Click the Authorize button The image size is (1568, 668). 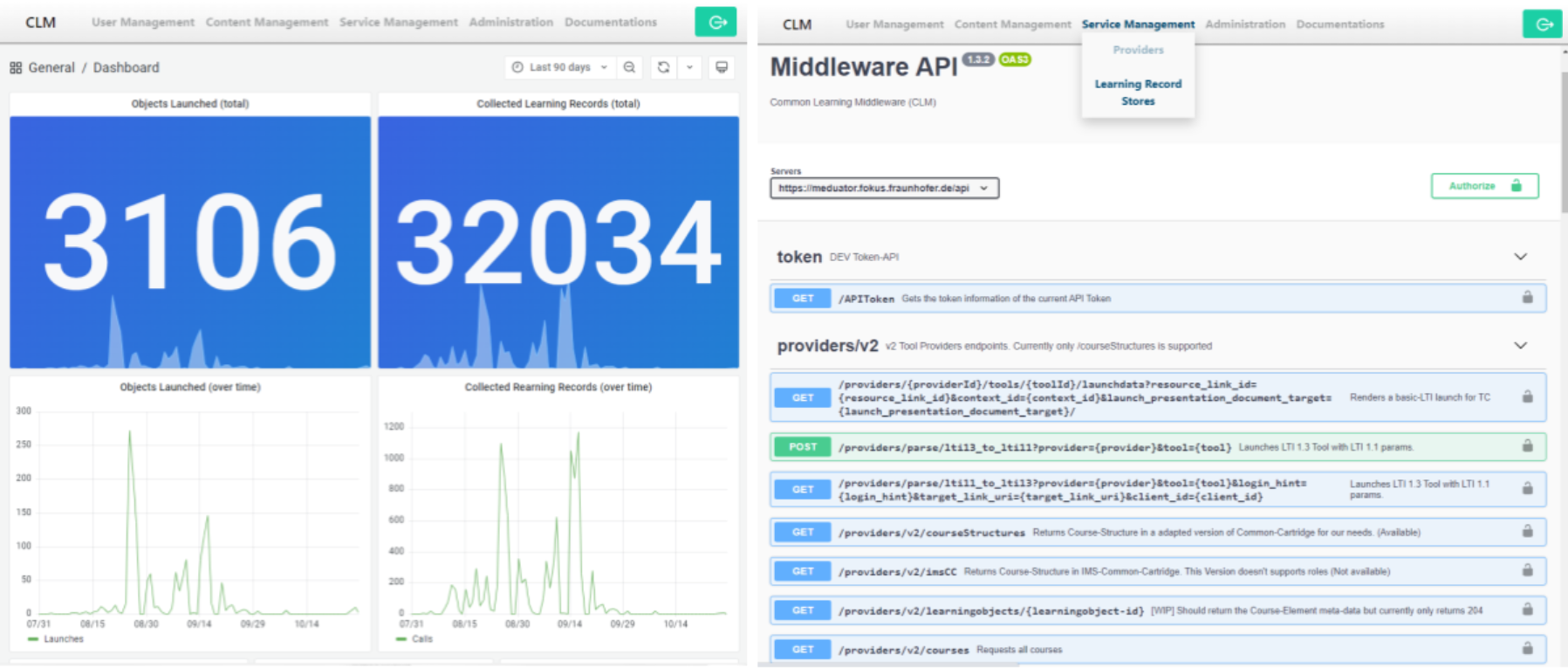1484,186
